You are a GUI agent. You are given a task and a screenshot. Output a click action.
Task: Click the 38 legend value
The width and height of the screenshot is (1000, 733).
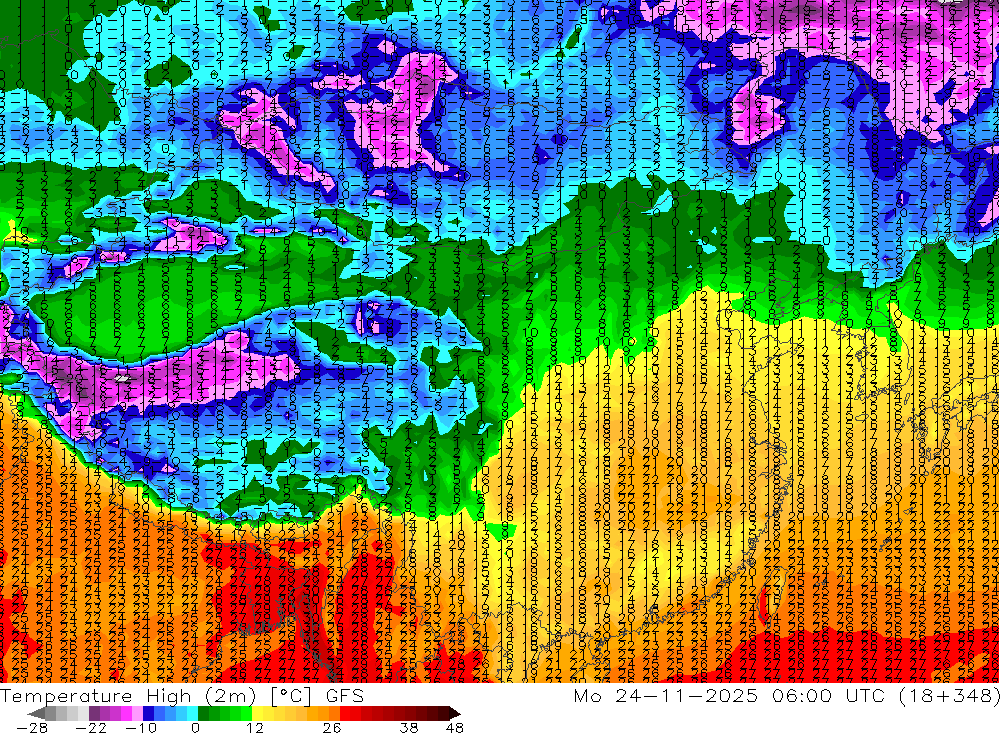[408, 728]
